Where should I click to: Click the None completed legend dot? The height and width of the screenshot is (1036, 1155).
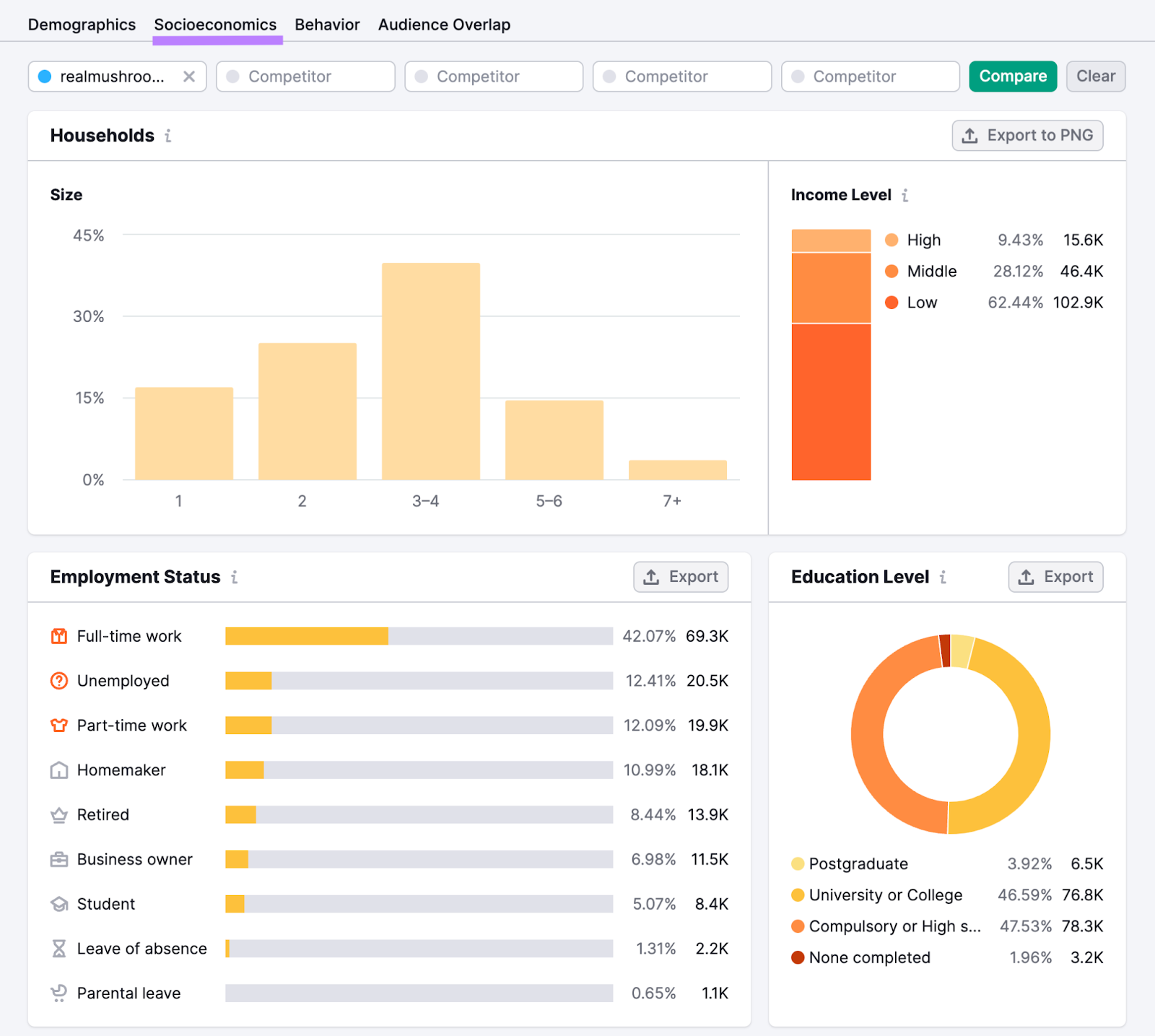[x=798, y=957]
